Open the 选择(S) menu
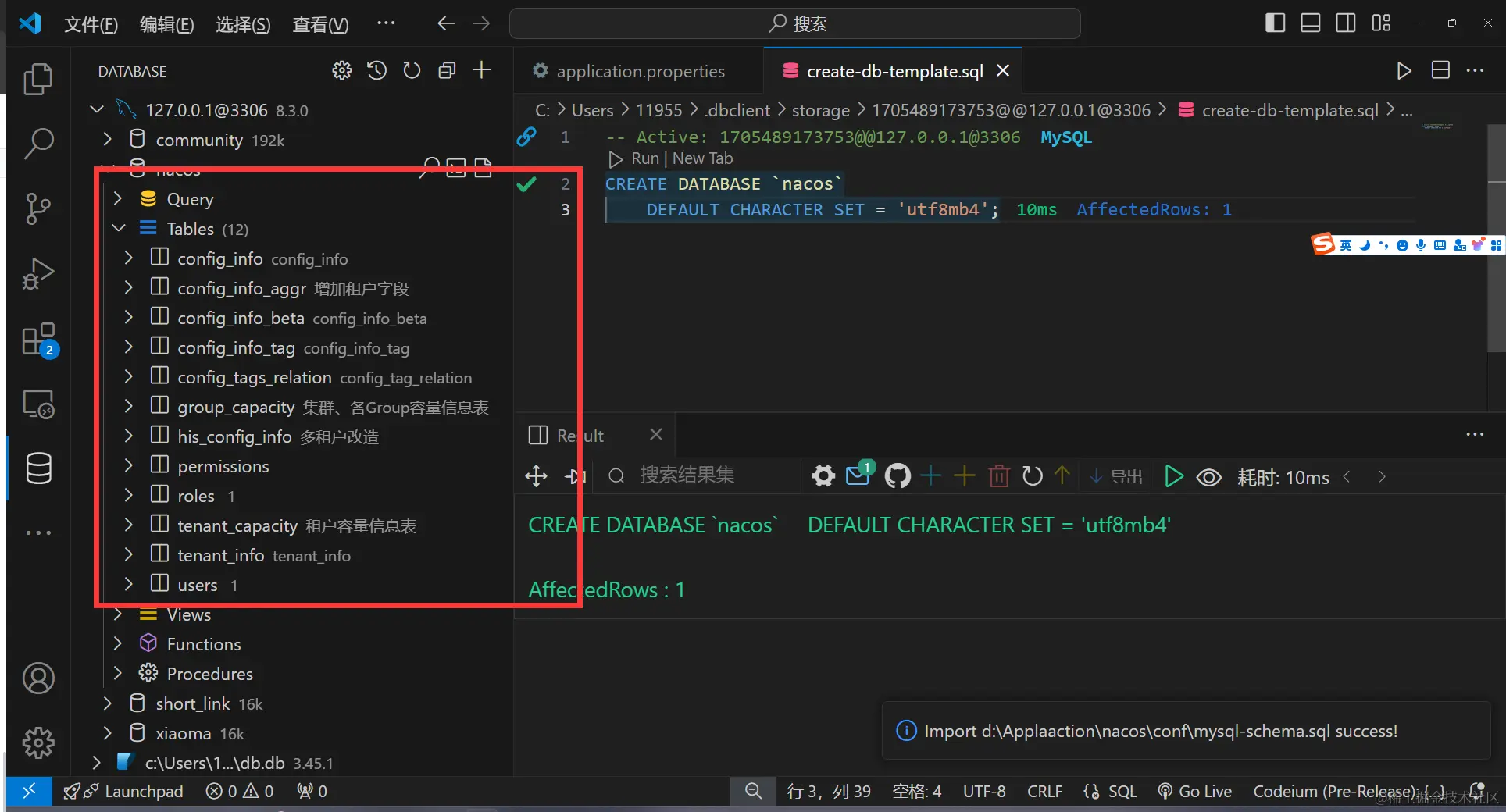 (x=243, y=25)
